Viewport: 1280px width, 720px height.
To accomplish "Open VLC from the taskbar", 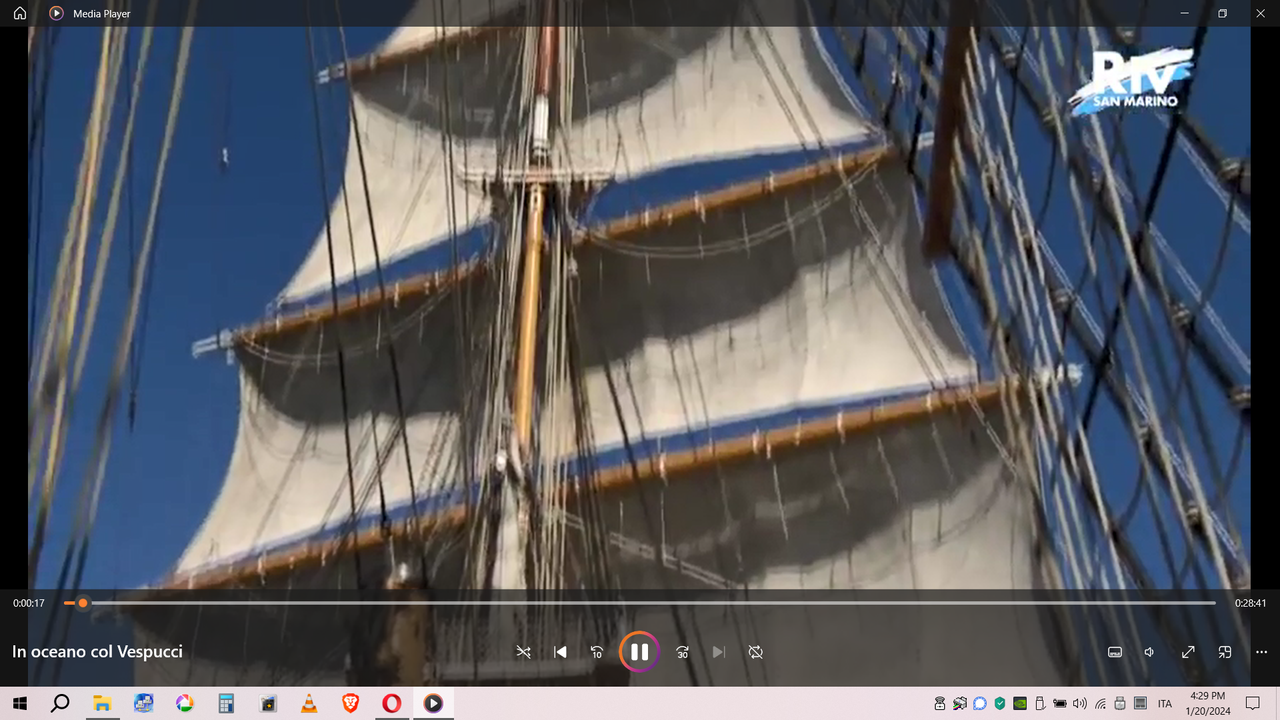I will pyautogui.click(x=309, y=704).
